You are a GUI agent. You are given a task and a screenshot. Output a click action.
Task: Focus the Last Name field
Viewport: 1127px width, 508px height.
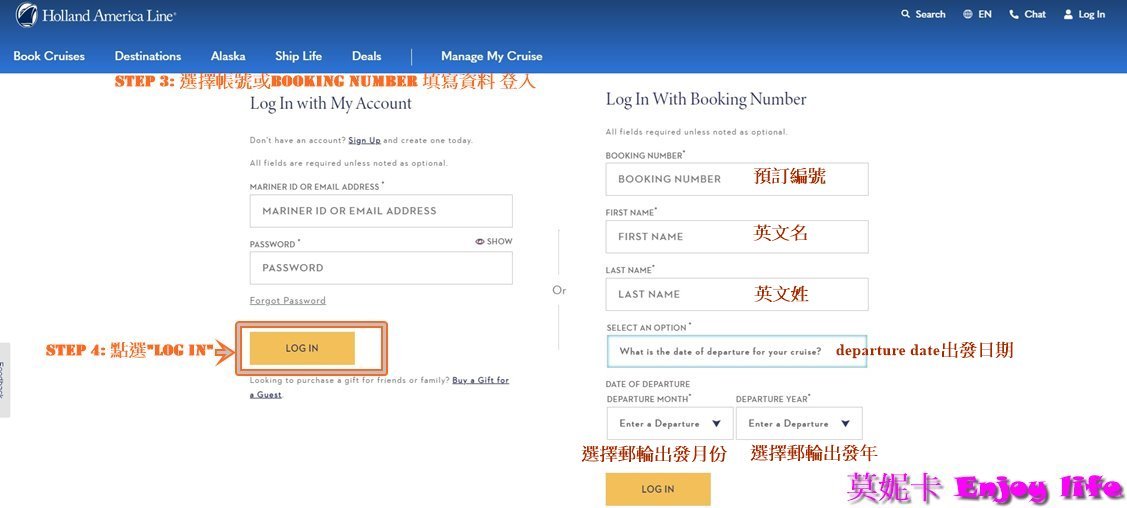pyautogui.click(x=737, y=294)
